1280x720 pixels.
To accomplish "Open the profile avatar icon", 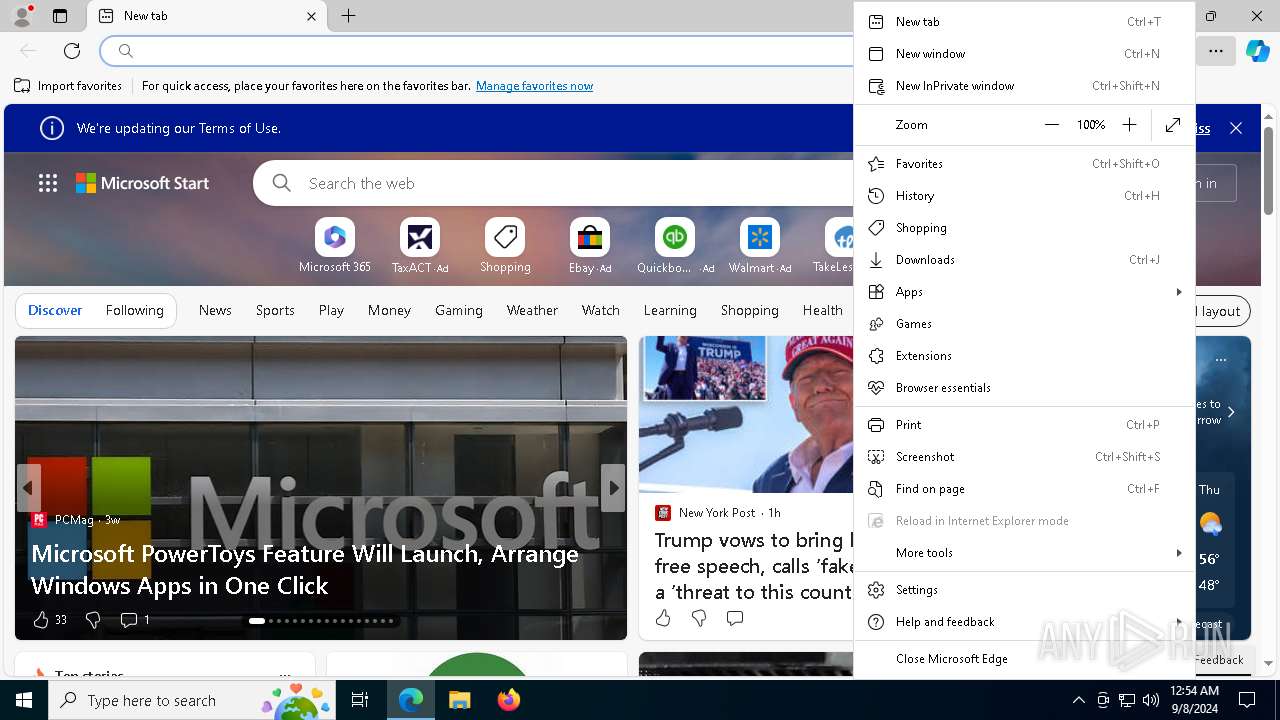I will 22,16.
